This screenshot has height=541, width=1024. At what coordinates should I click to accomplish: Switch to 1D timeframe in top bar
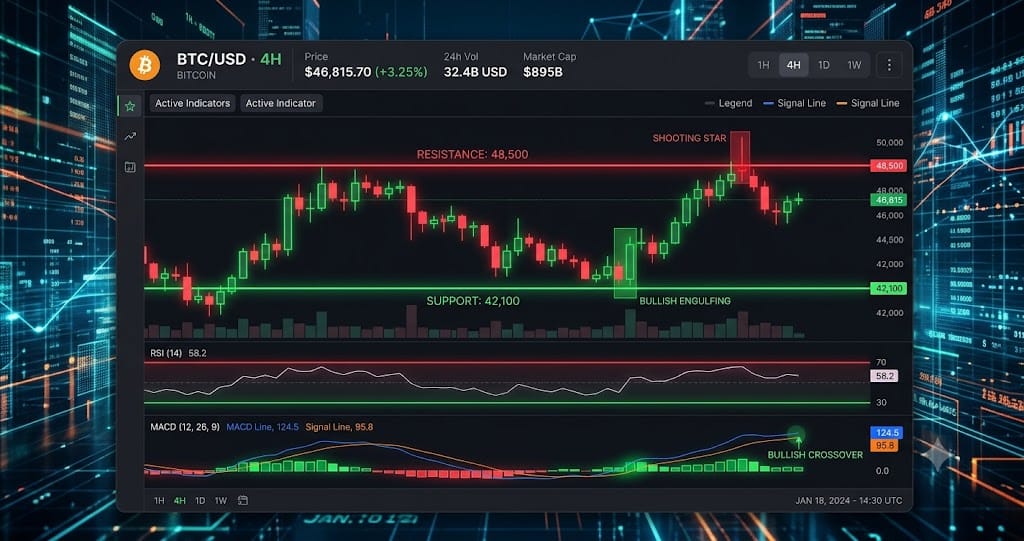pos(824,65)
